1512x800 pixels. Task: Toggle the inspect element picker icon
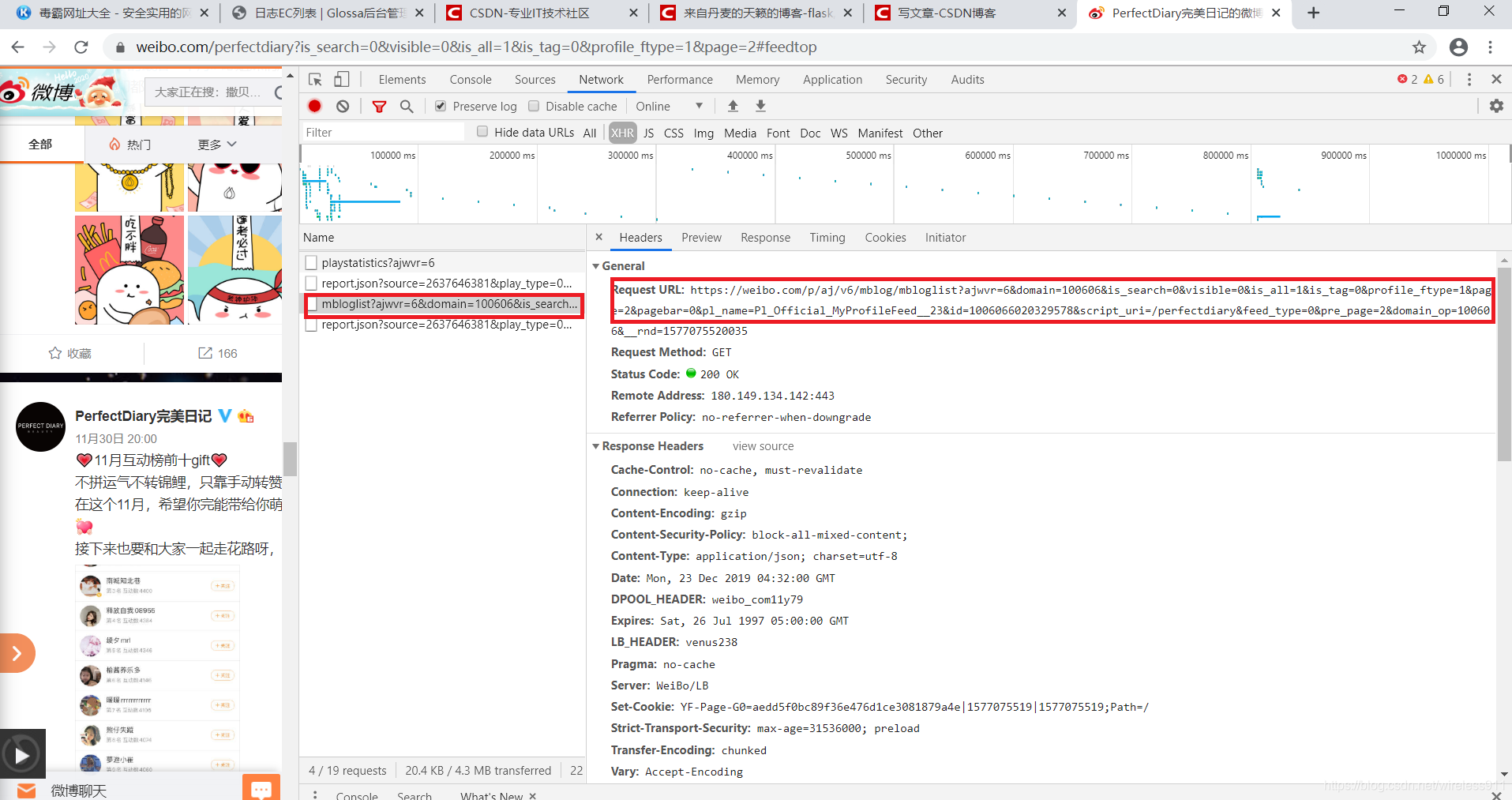coord(315,80)
